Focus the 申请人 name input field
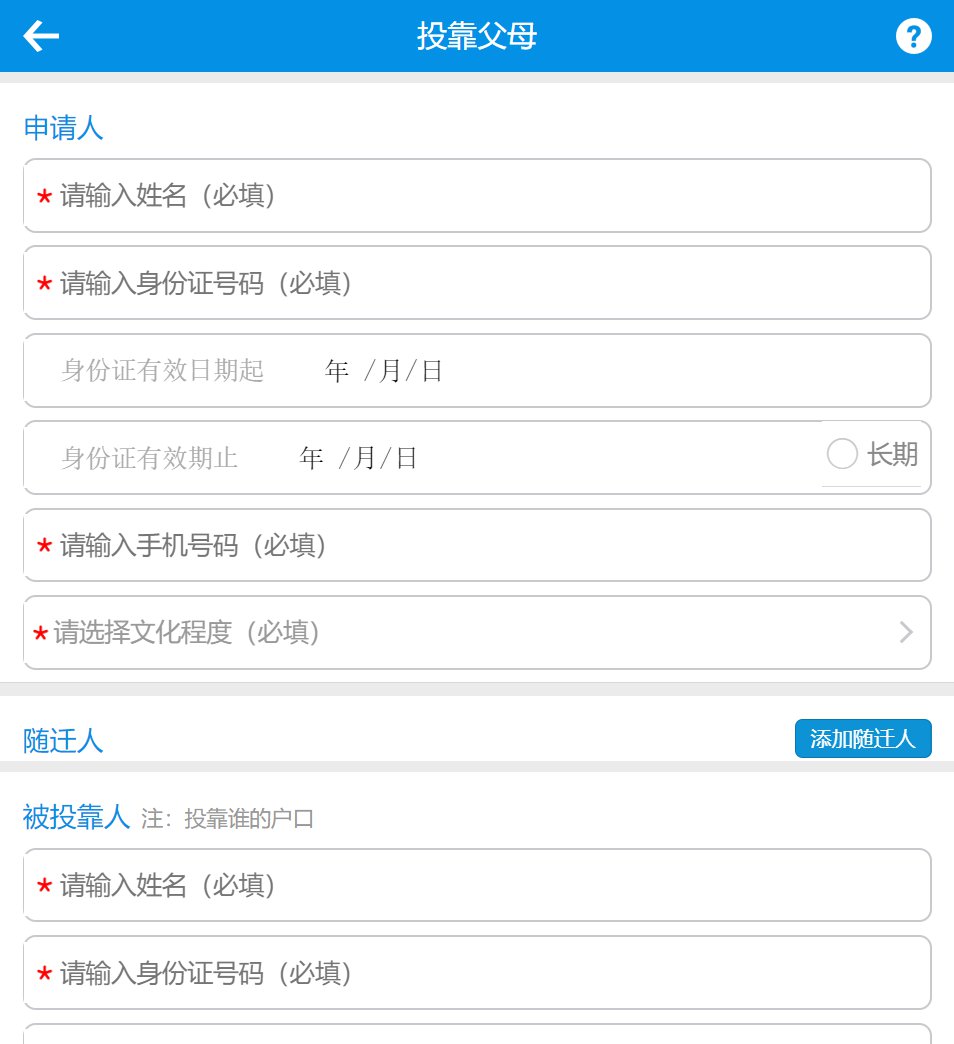The height and width of the screenshot is (1044, 954). [x=477, y=196]
